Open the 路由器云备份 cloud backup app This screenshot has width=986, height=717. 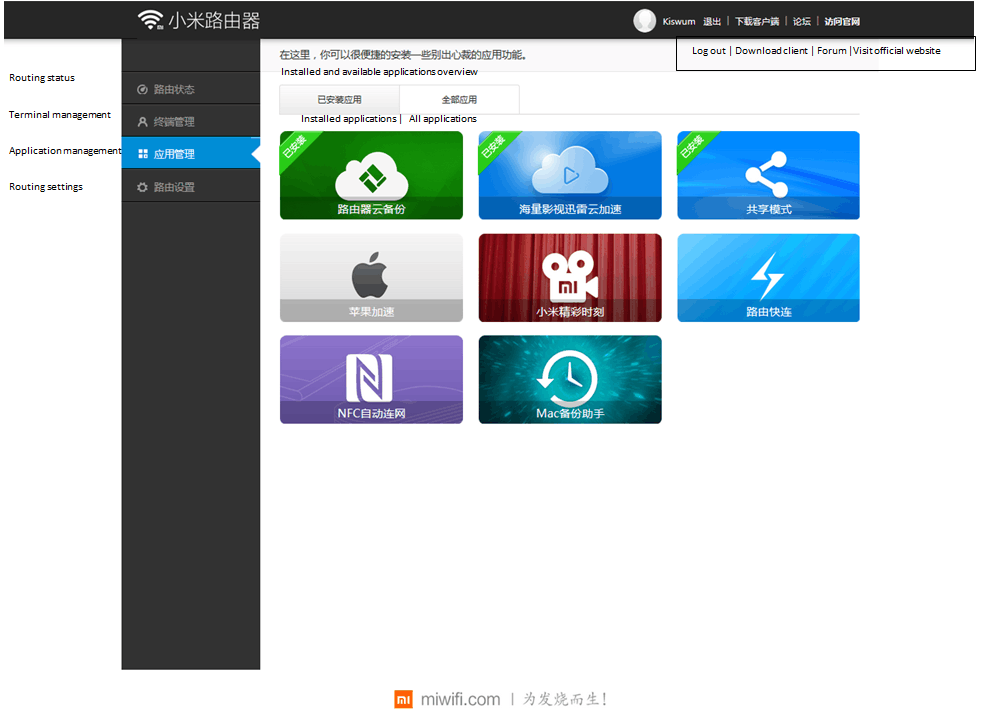pos(371,175)
